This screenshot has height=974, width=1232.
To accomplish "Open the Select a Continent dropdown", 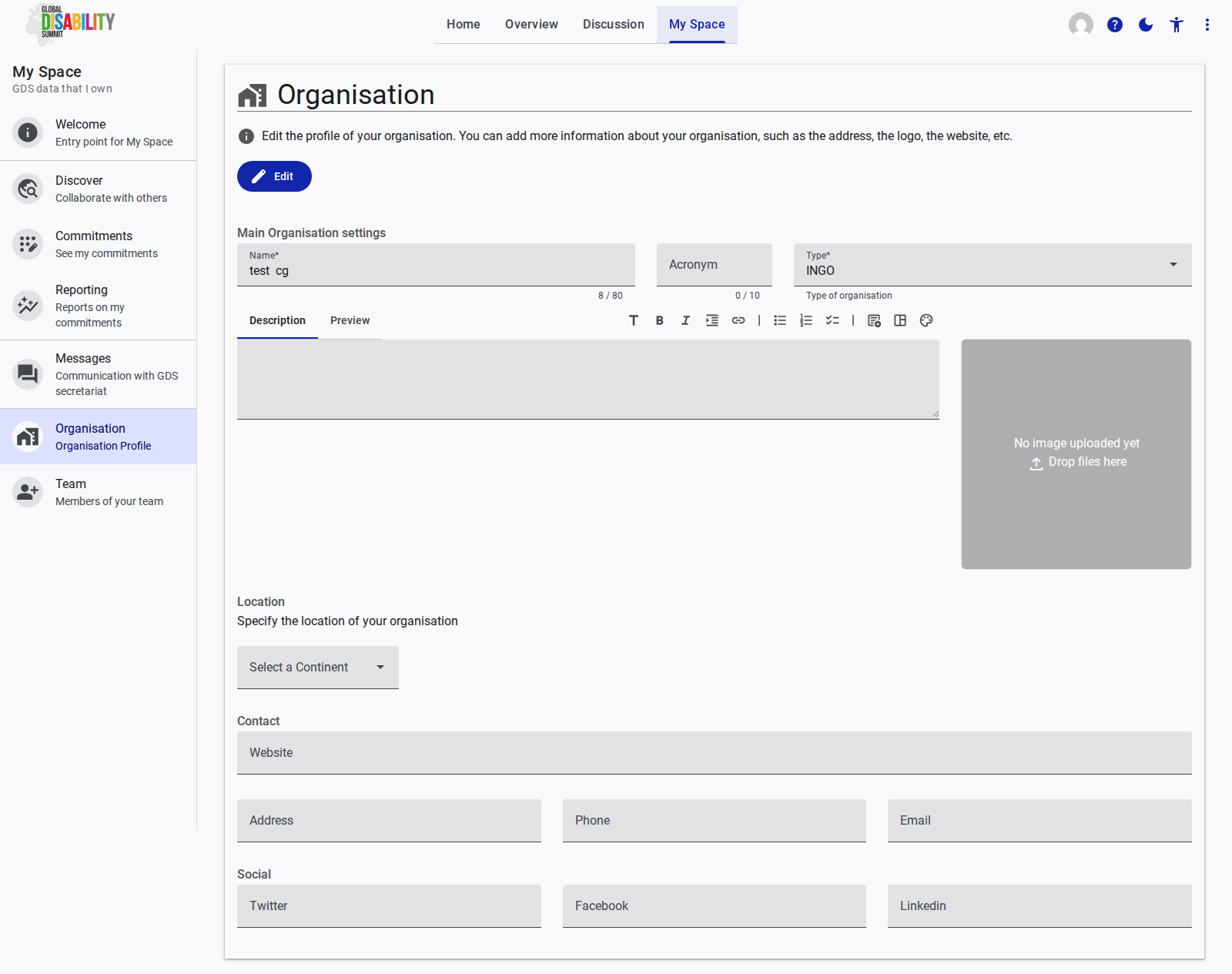I will pos(317,667).
